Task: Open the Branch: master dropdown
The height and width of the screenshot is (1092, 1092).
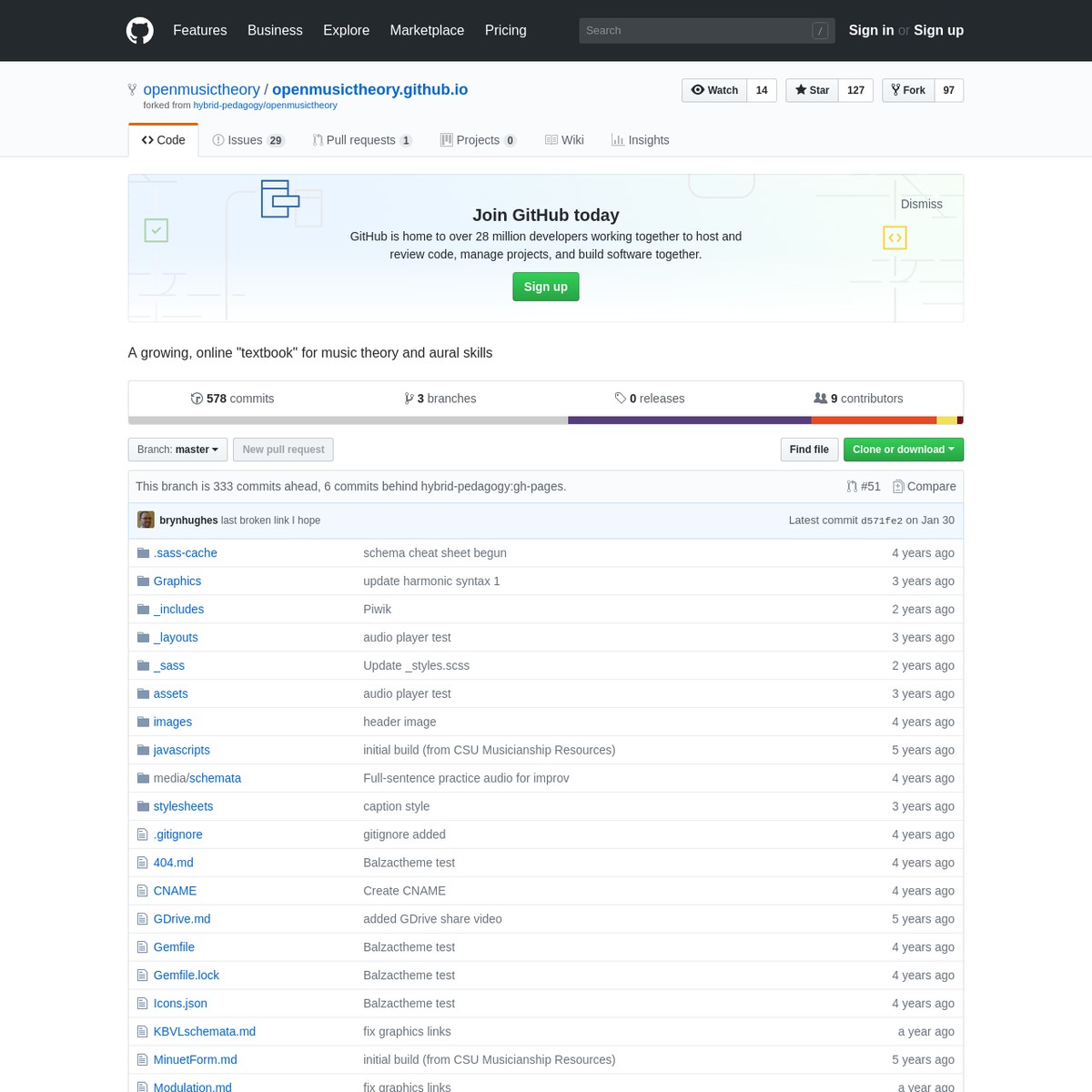Action: click(177, 450)
